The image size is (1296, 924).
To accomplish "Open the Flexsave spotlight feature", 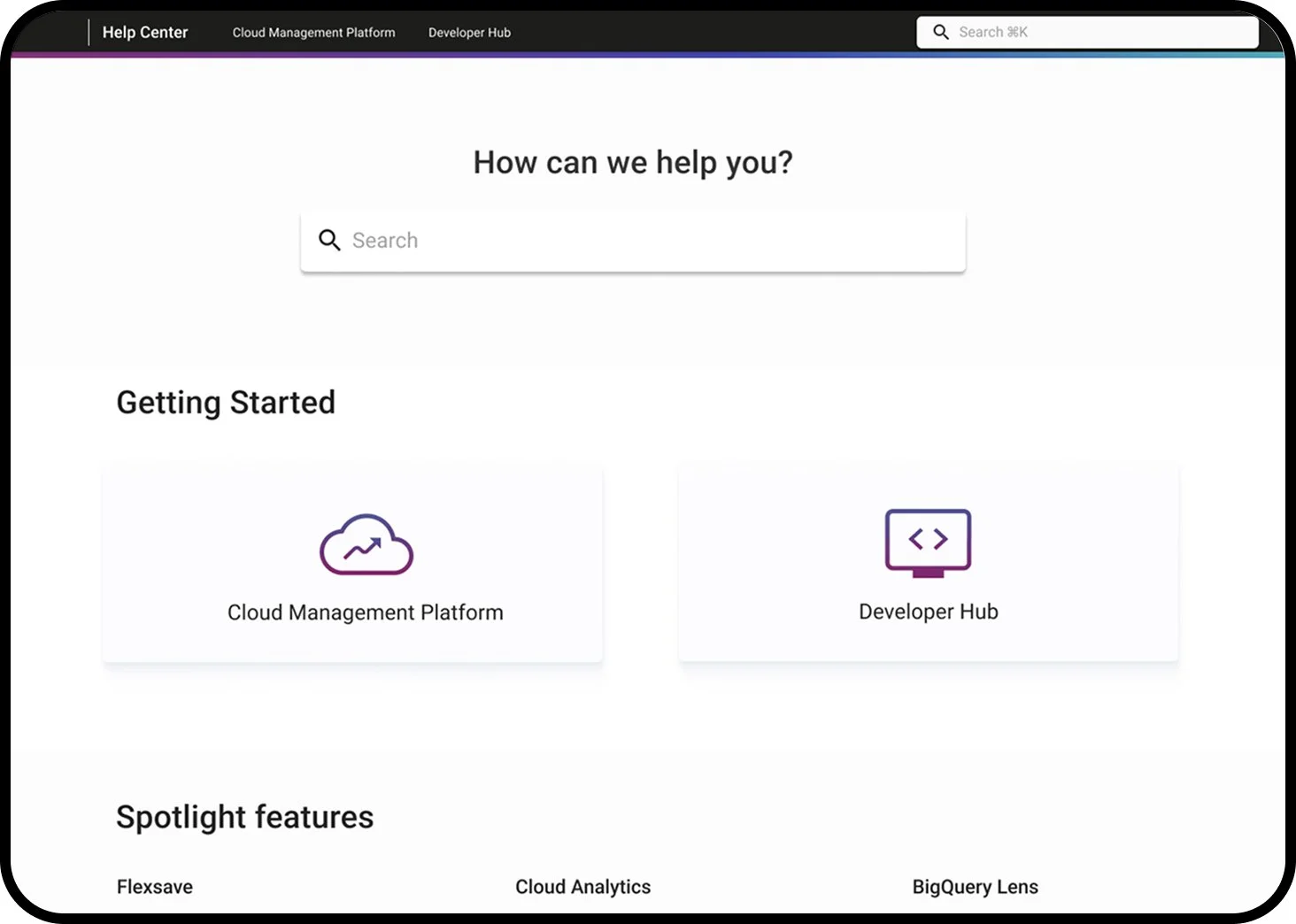I will 155,887.
